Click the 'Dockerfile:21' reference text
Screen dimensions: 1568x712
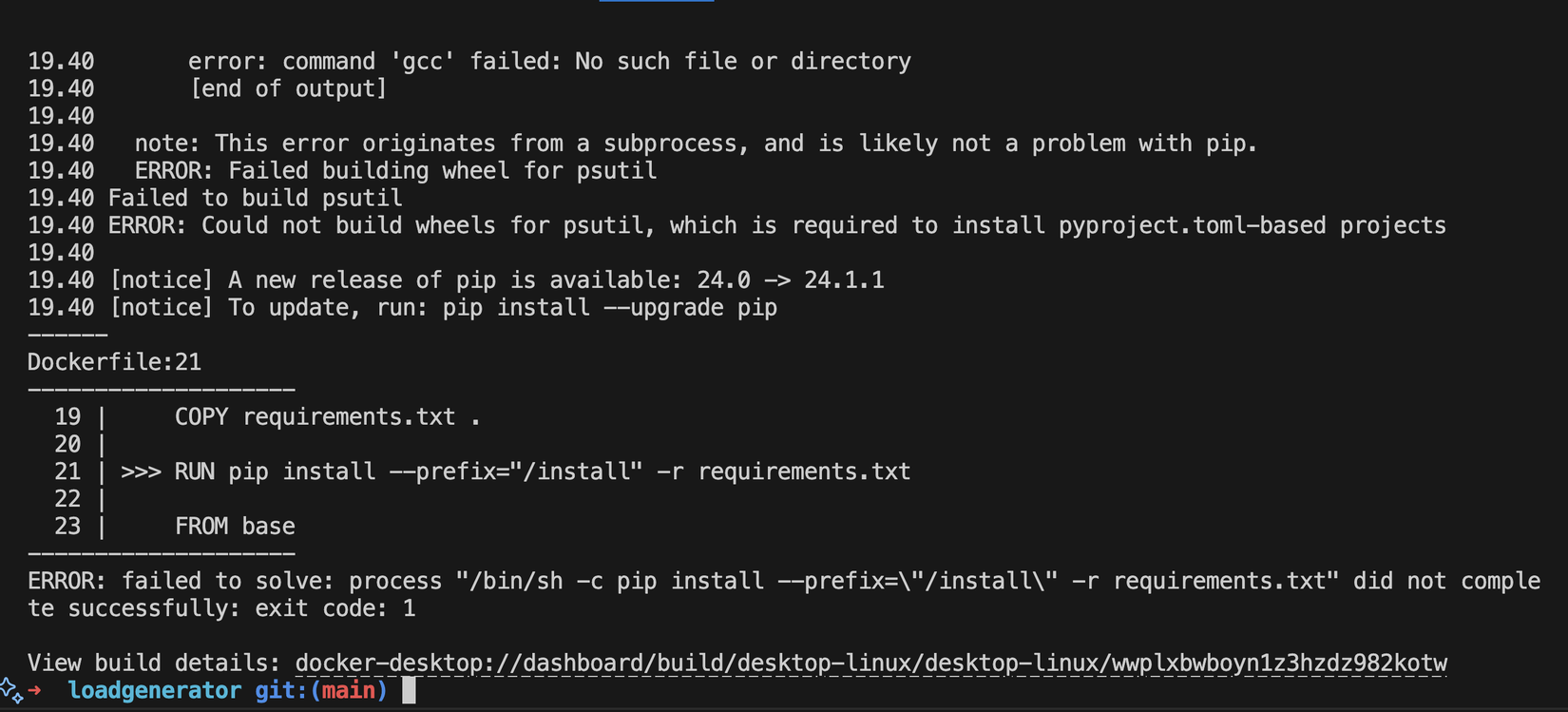coord(114,362)
